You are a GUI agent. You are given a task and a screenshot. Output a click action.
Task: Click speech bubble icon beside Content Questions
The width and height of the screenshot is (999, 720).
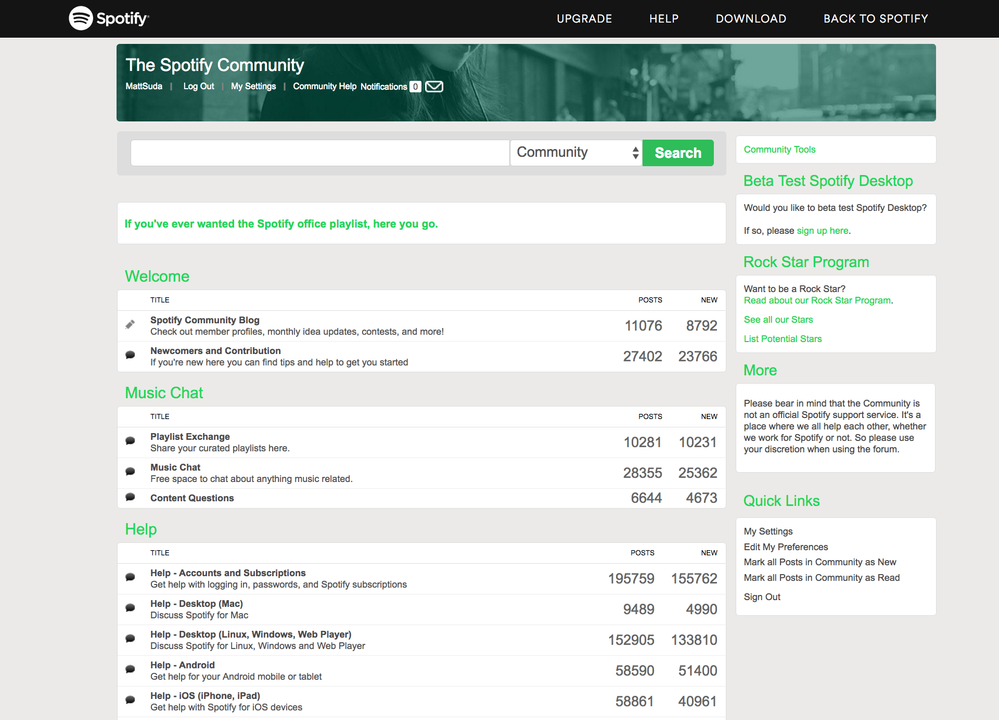(130, 497)
